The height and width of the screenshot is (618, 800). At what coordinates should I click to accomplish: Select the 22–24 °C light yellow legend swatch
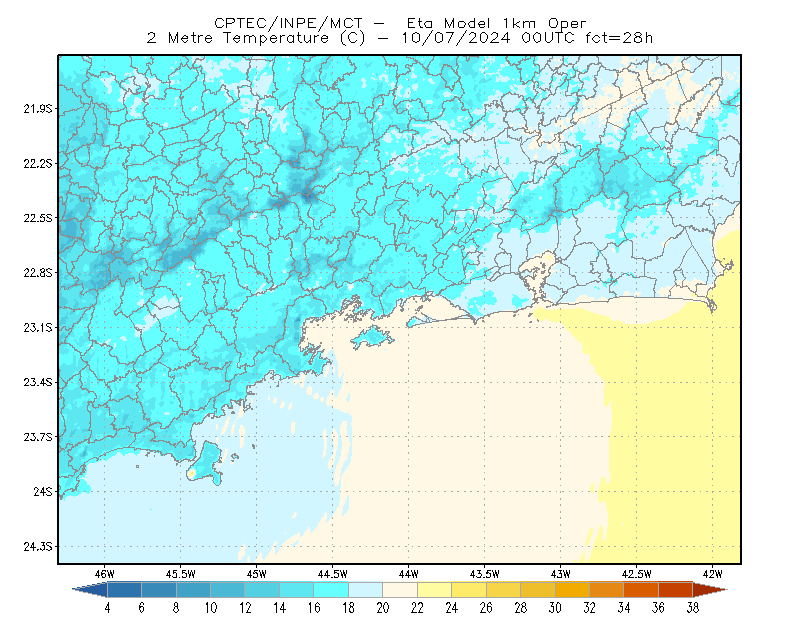pyautogui.click(x=435, y=589)
